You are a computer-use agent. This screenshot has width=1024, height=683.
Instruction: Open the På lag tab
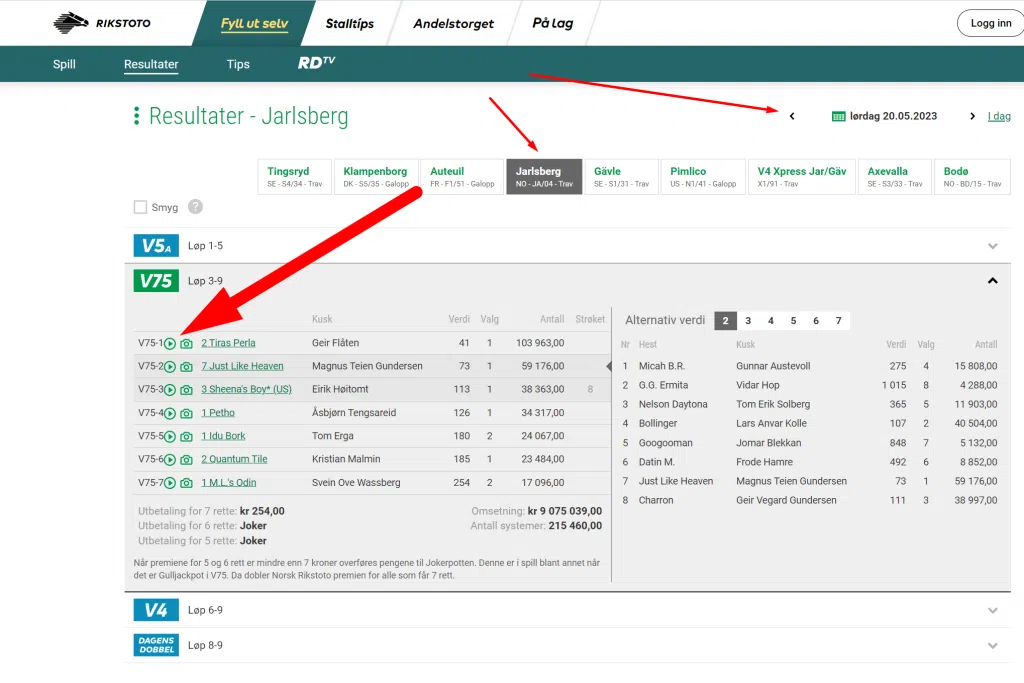coord(553,24)
